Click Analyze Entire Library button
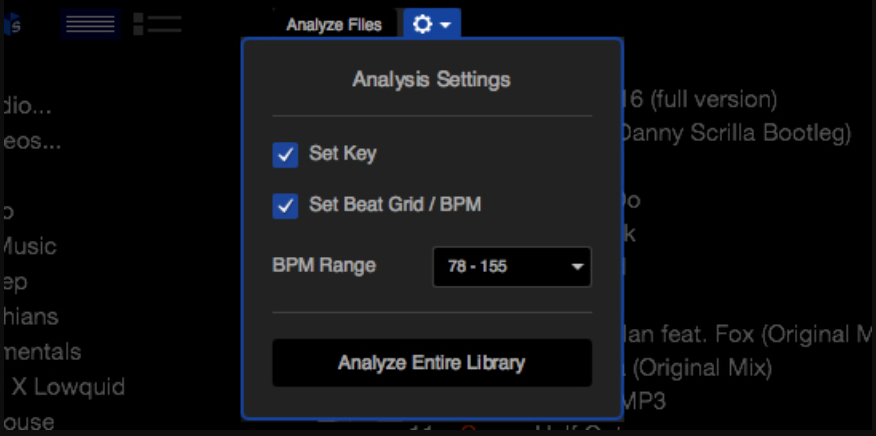 click(x=432, y=363)
